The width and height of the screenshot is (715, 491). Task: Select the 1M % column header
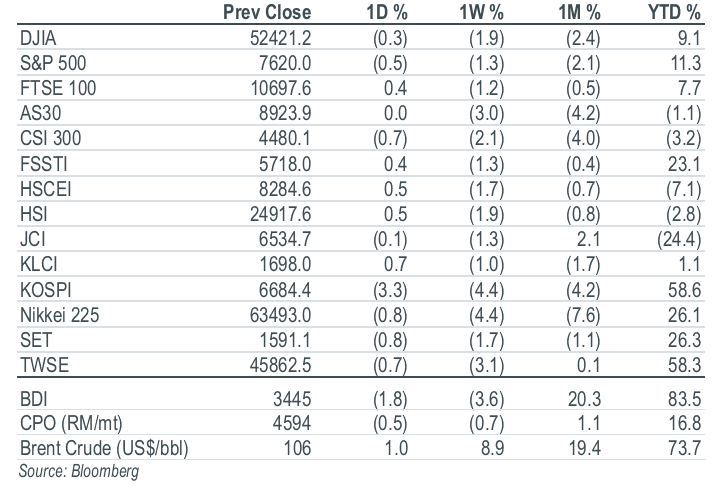(x=579, y=12)
